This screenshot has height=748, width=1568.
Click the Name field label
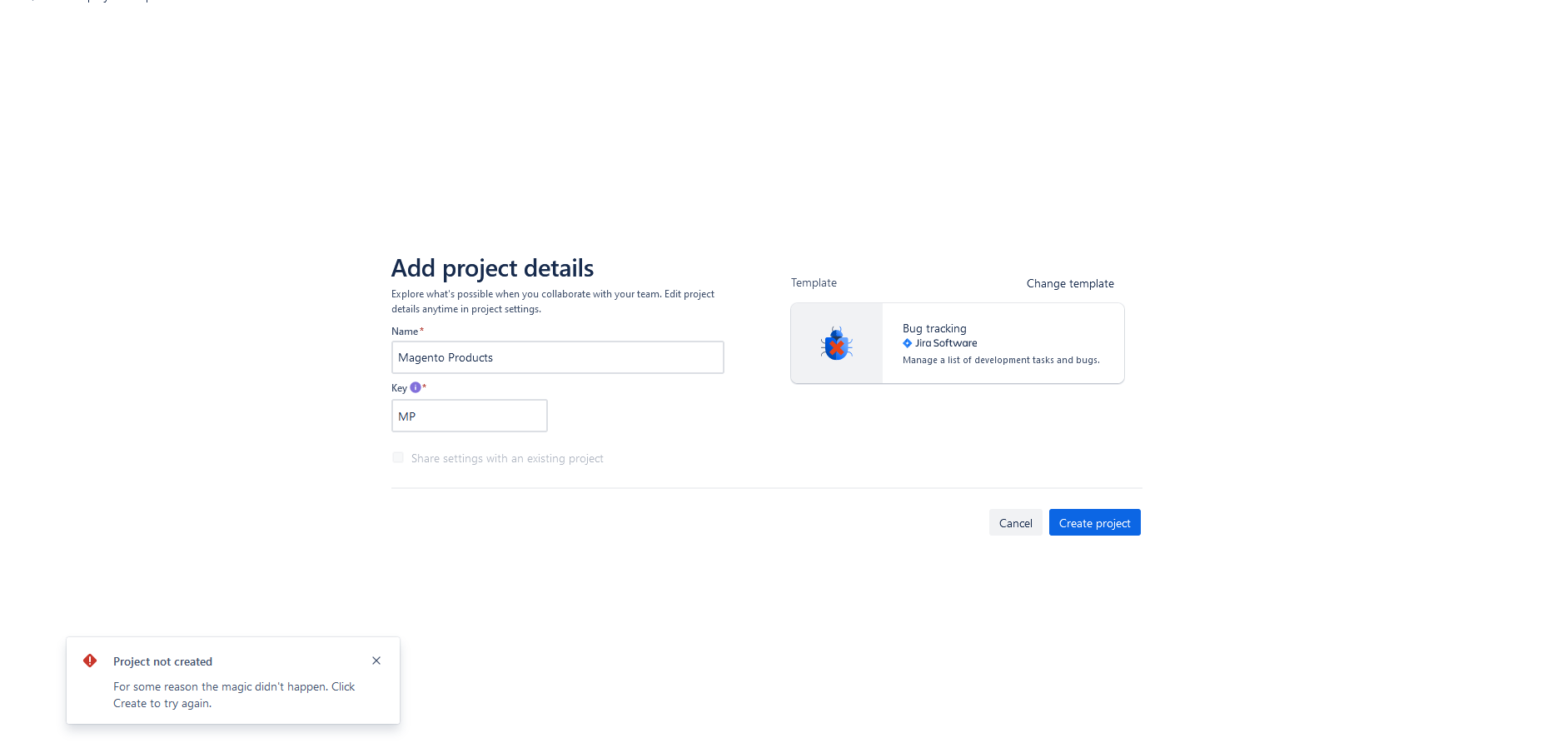coord(405,332)
